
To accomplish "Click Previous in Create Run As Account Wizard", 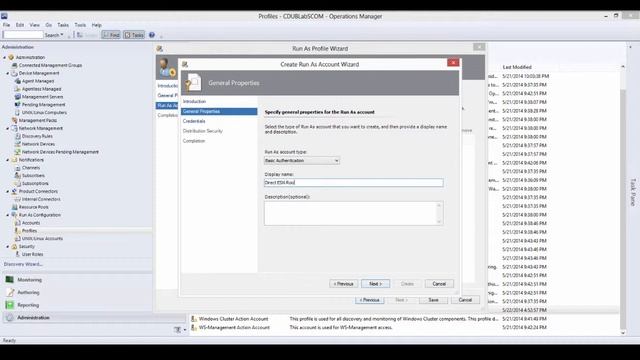I will (x=343, y=284).
